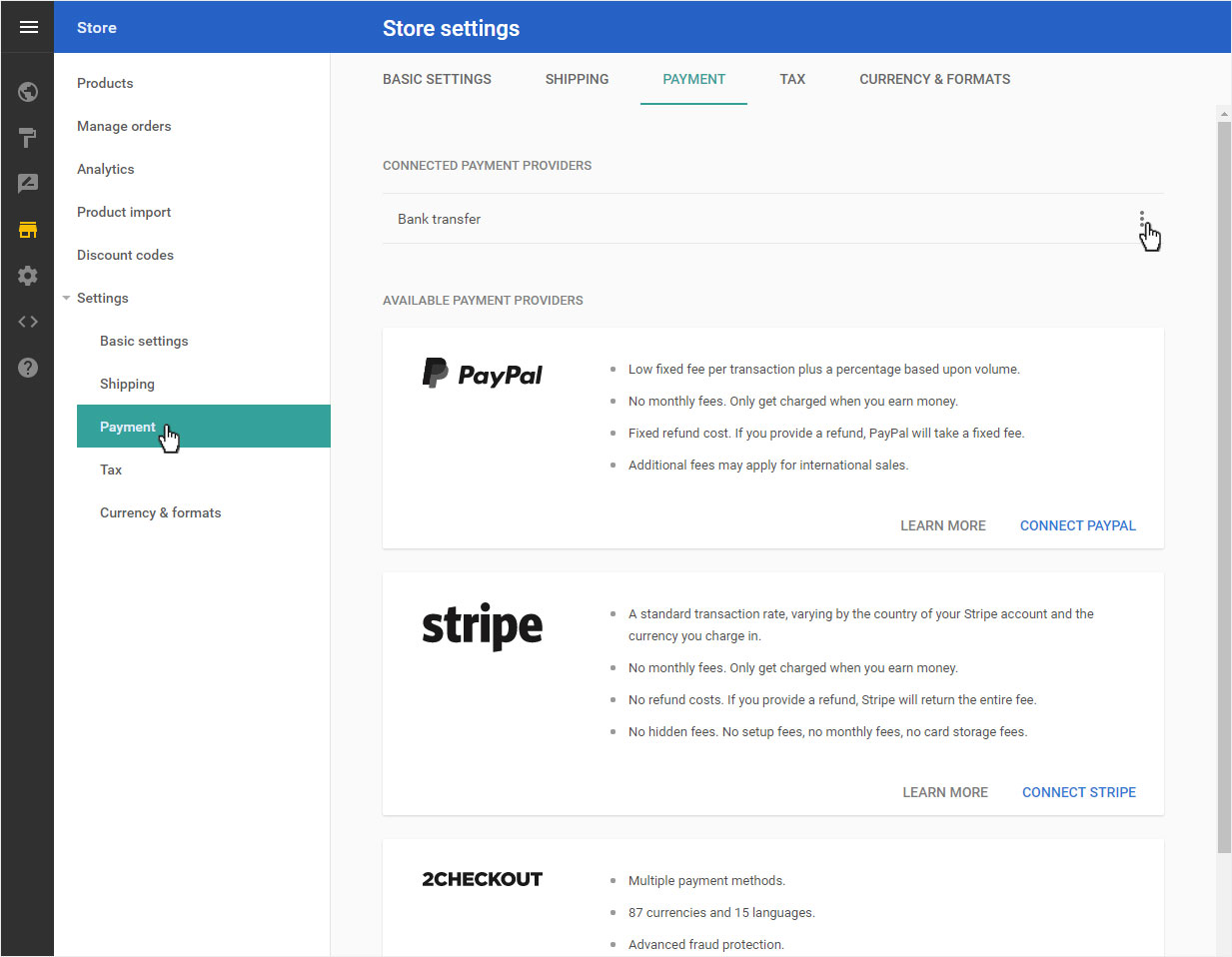The image size is (1232, 957).
Task: Click the yellow store icon in sidebar
Action: pyautogui.click(x=28, y=230)
